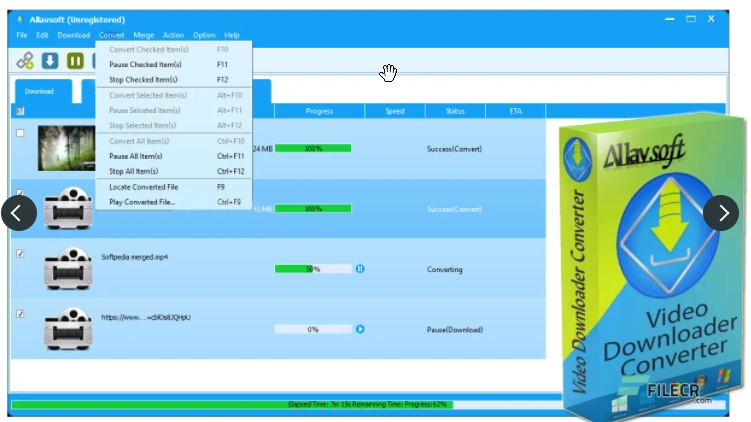Click the blue download arrow toolbar icon
This screenshot has height=422, width=751.
50,61
